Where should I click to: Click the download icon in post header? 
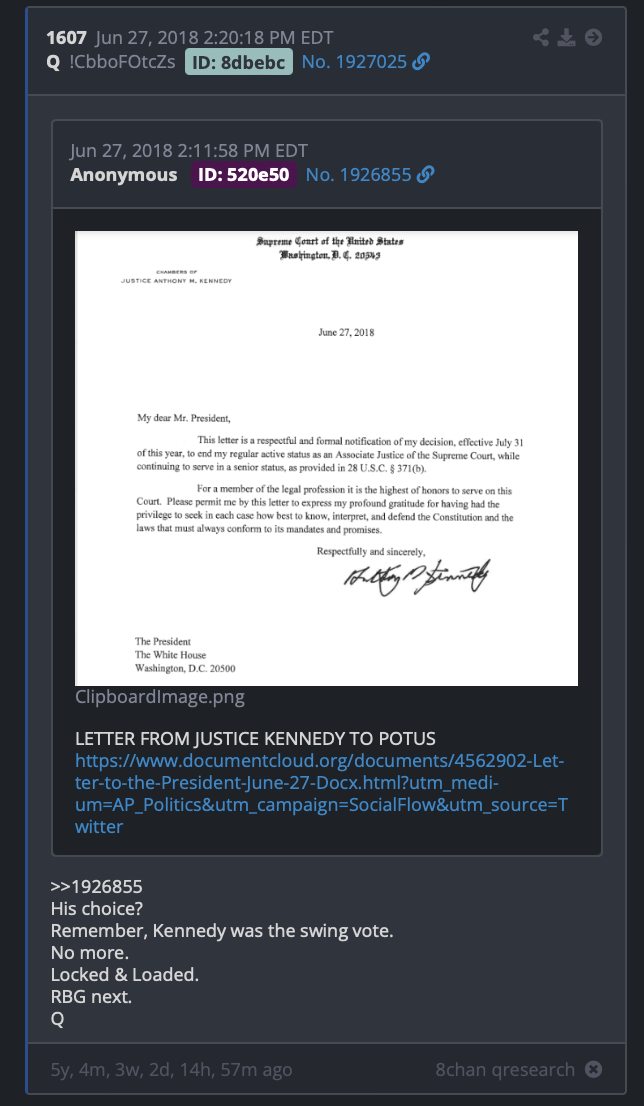tap(566, 37)
